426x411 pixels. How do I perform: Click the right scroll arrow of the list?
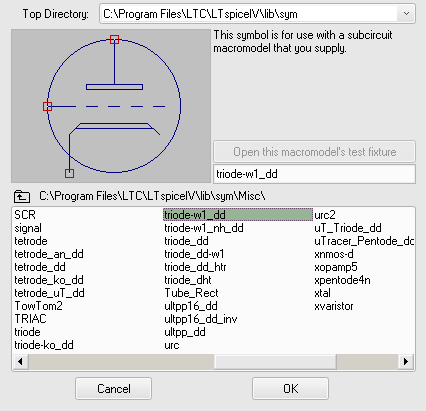click(x=406, y=362)
